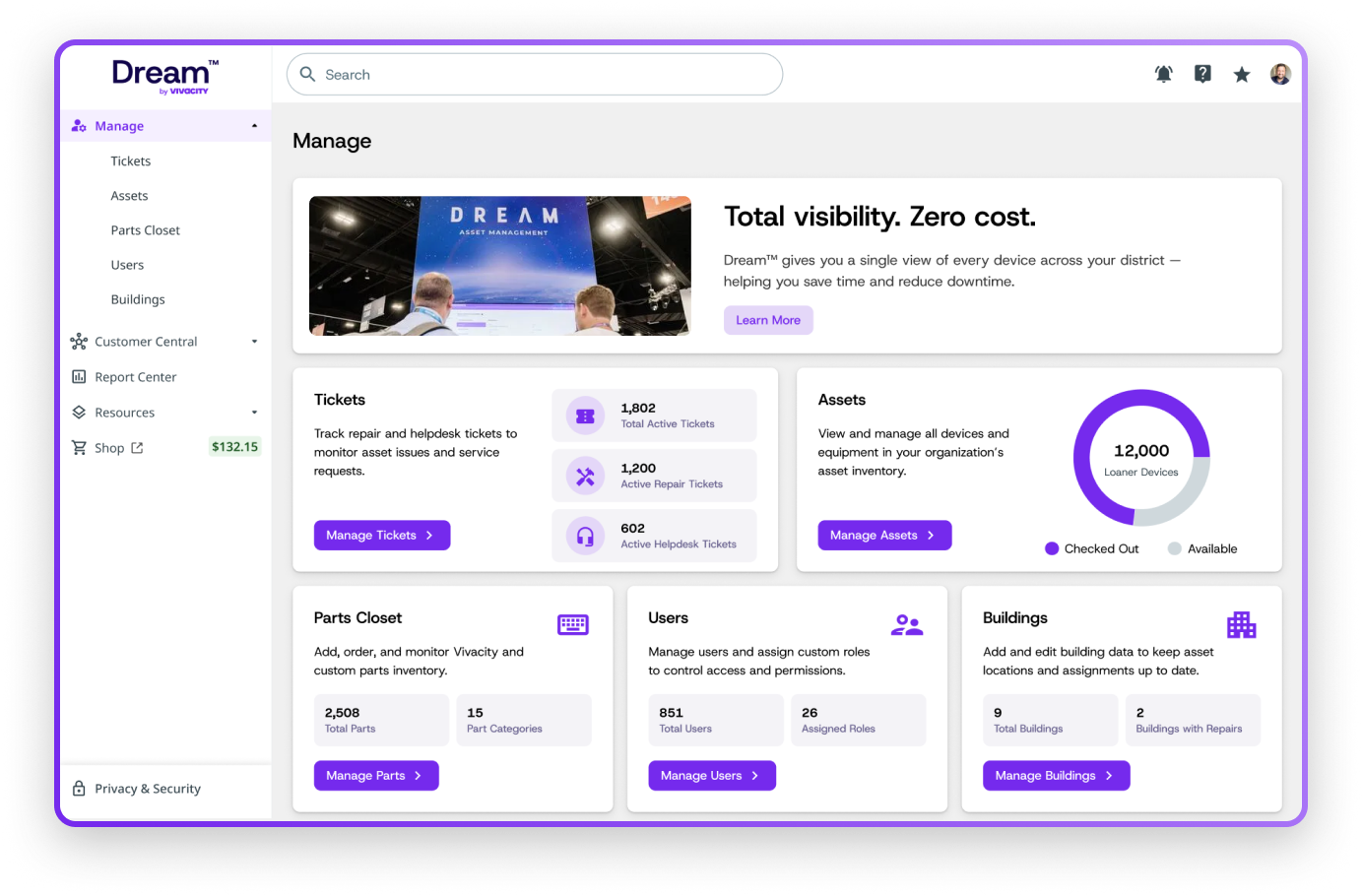Select the lock icon beside Privacy & Security
This screenshot has height=896, width=1362.
click(x=79, y=788)
